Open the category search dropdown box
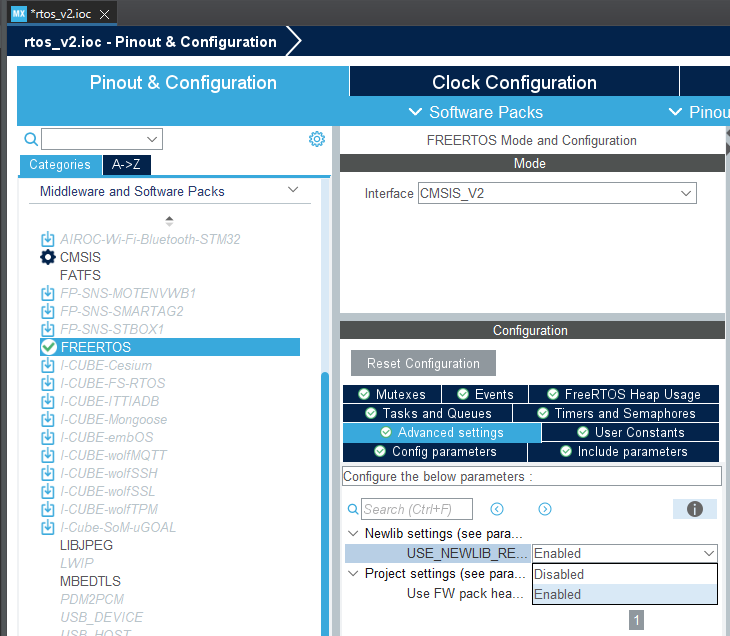 click(x=102, y=139)
